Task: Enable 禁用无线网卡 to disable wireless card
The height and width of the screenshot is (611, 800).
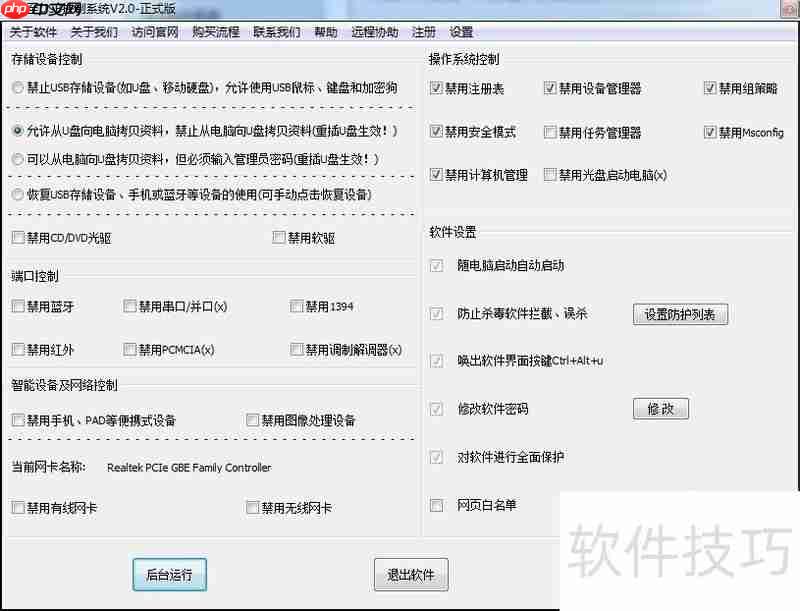Action: 252,508
